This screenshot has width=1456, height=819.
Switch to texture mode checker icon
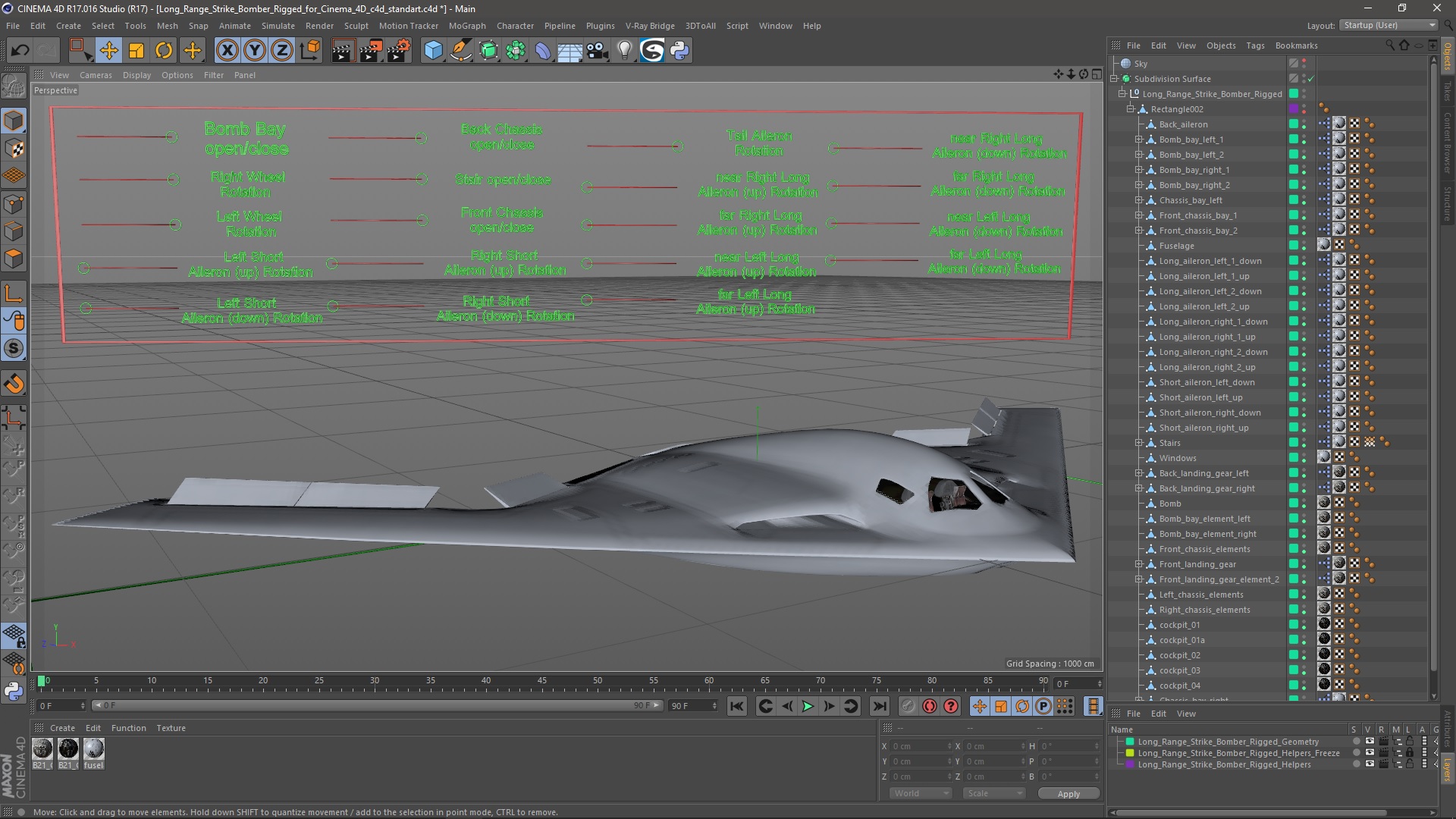(x=14, y=149)
